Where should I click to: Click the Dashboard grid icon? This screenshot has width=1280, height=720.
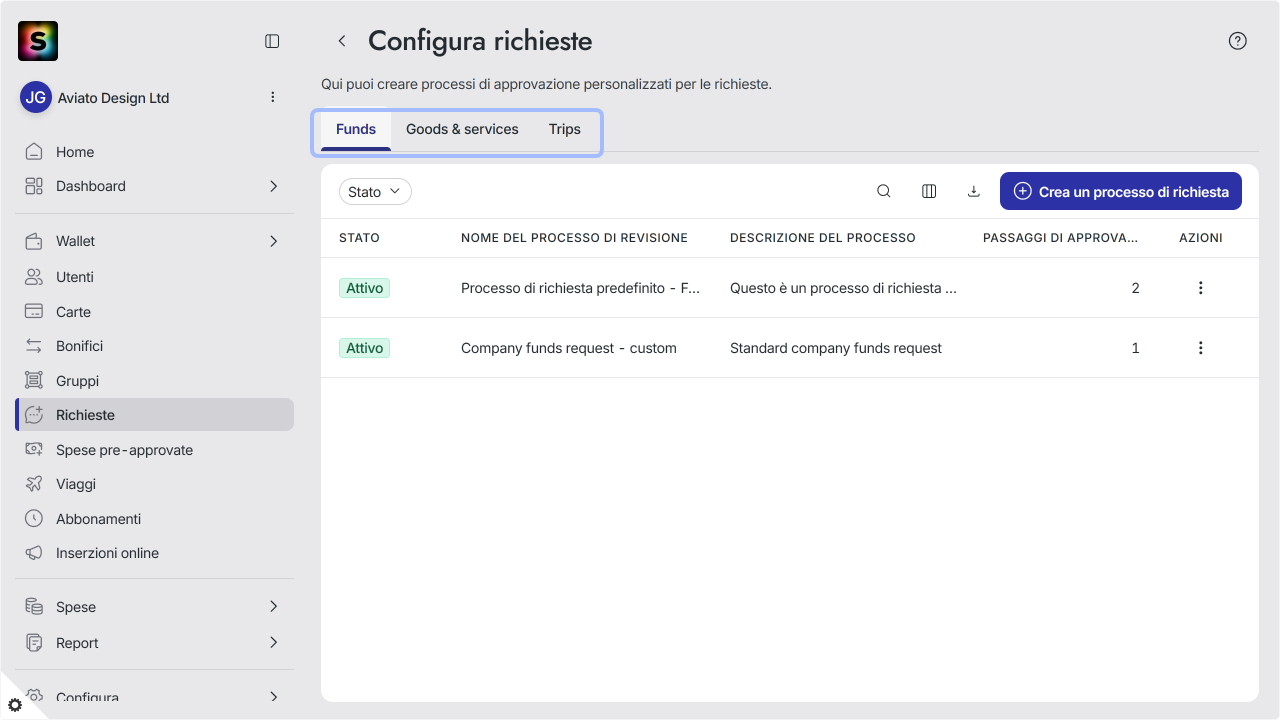coord(34,186)
